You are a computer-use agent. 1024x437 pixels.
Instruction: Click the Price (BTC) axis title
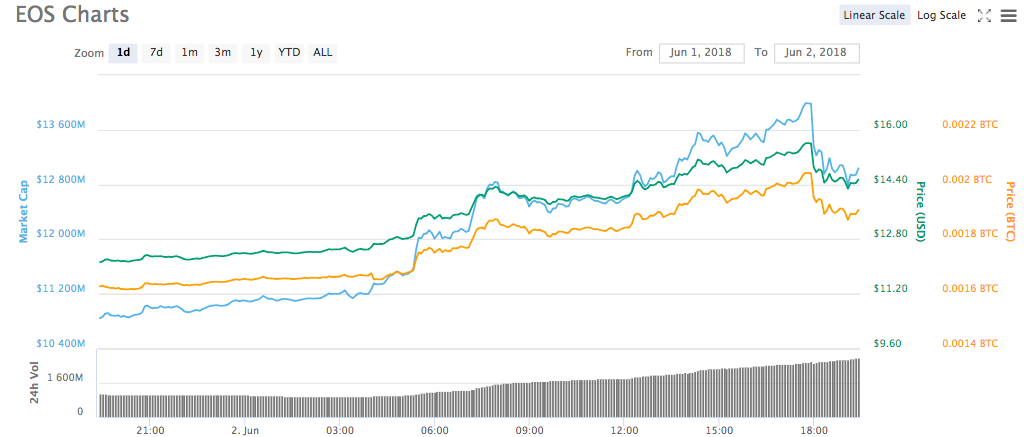click(1011, 212)
